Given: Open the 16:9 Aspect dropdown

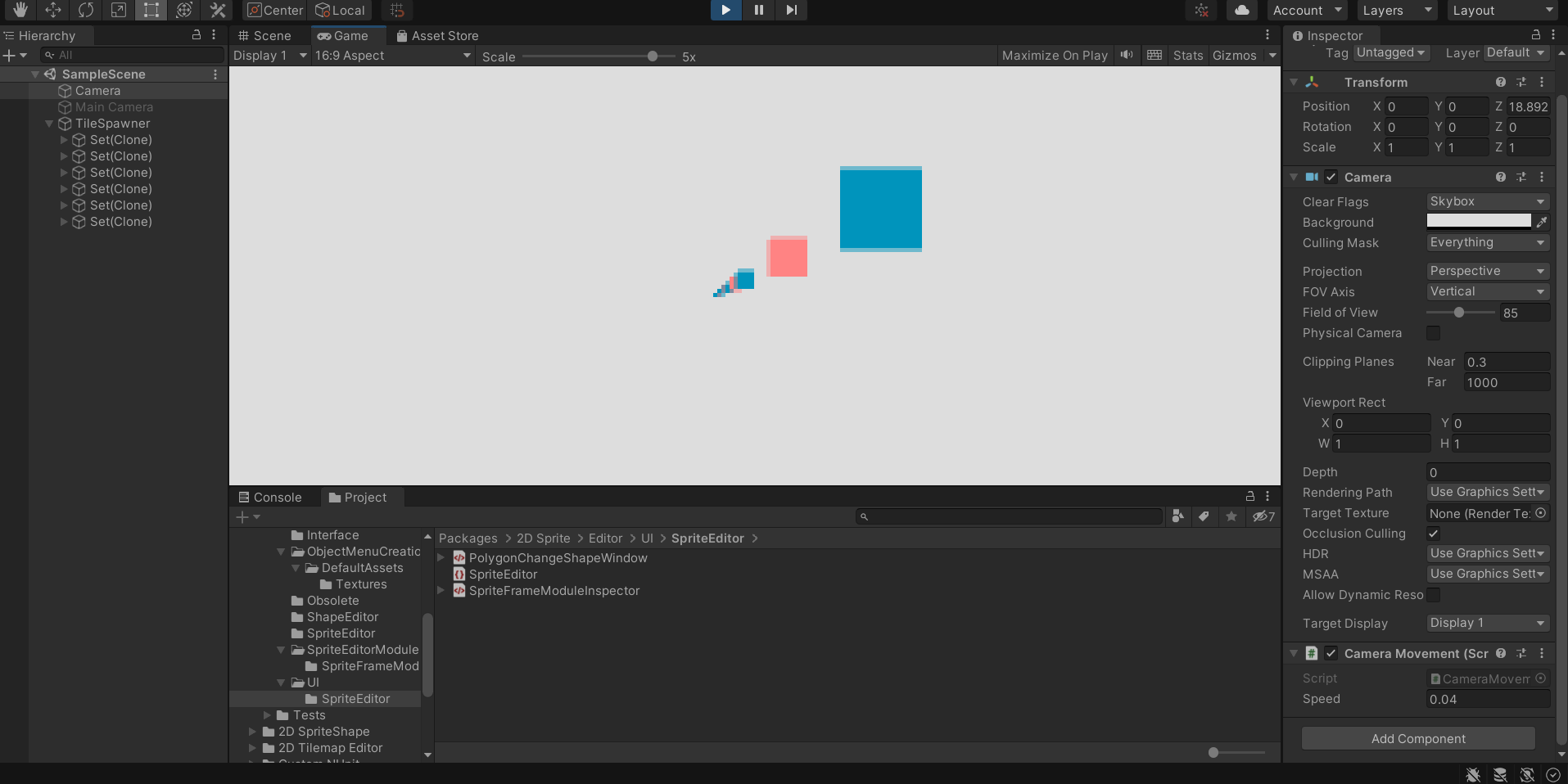Looking at the screenshot, I should click(391, 56).
